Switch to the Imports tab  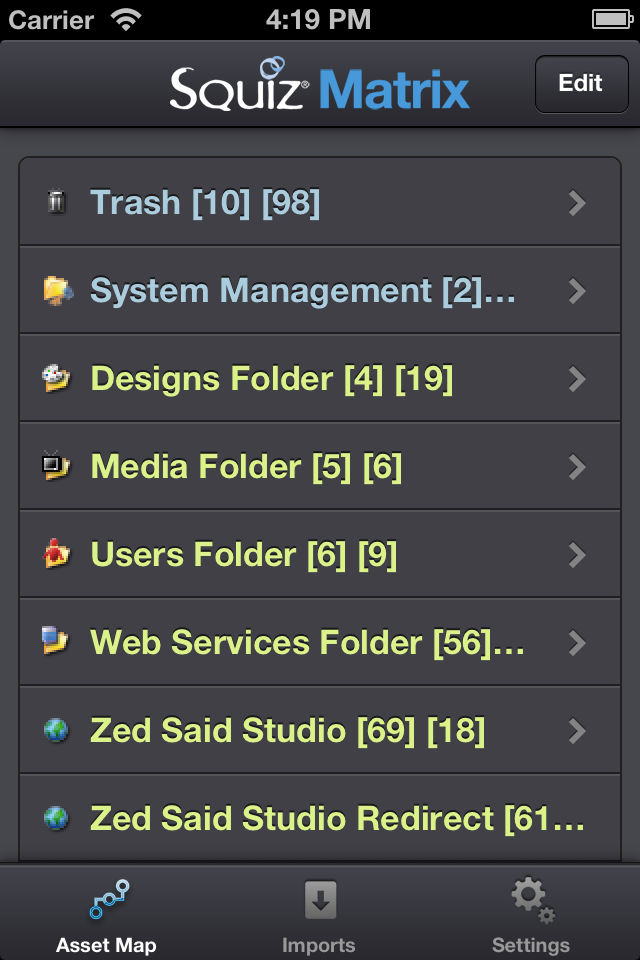coord(319,915)
